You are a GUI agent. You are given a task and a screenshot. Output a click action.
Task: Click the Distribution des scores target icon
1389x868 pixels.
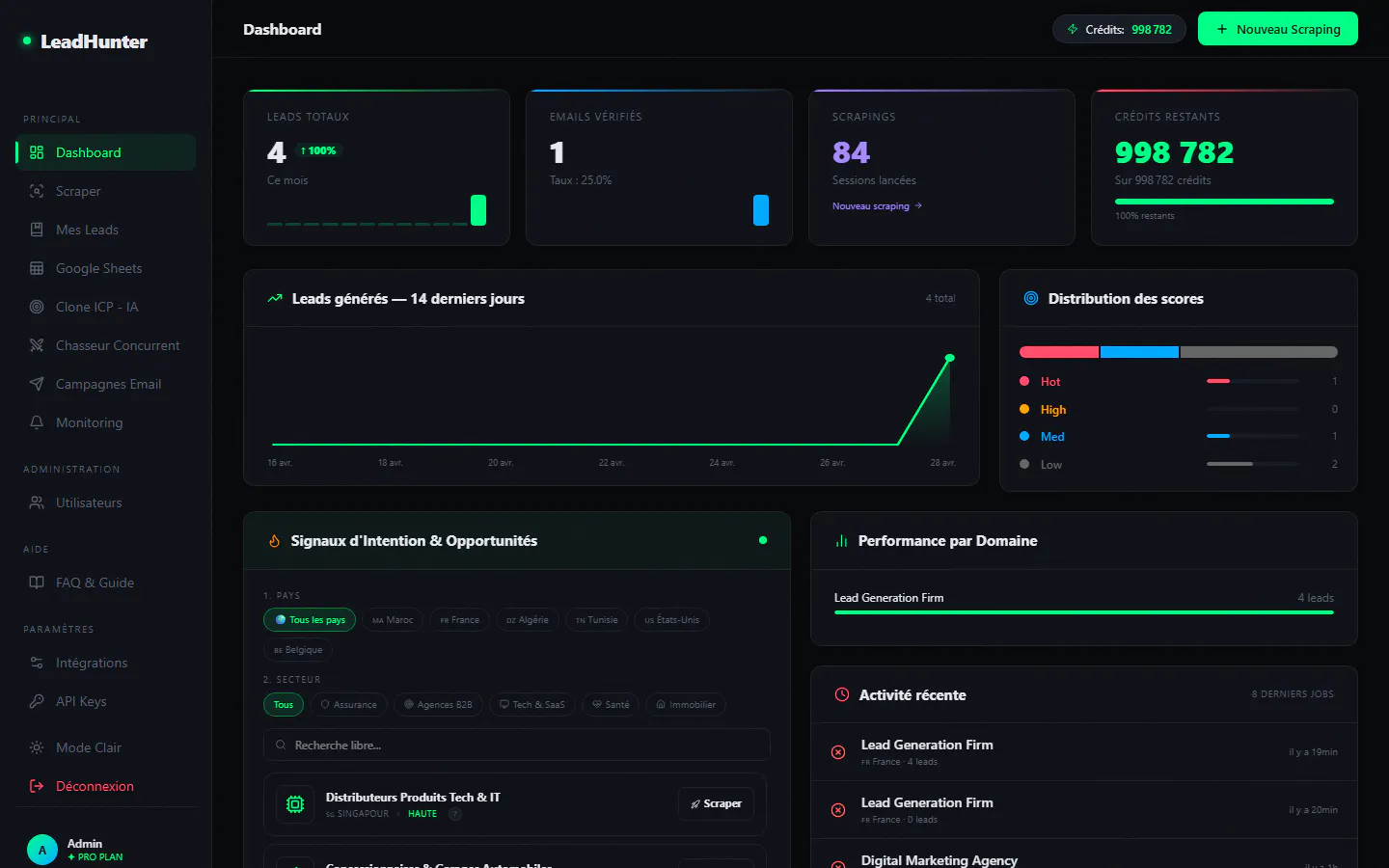click(x=1031, y=299)
